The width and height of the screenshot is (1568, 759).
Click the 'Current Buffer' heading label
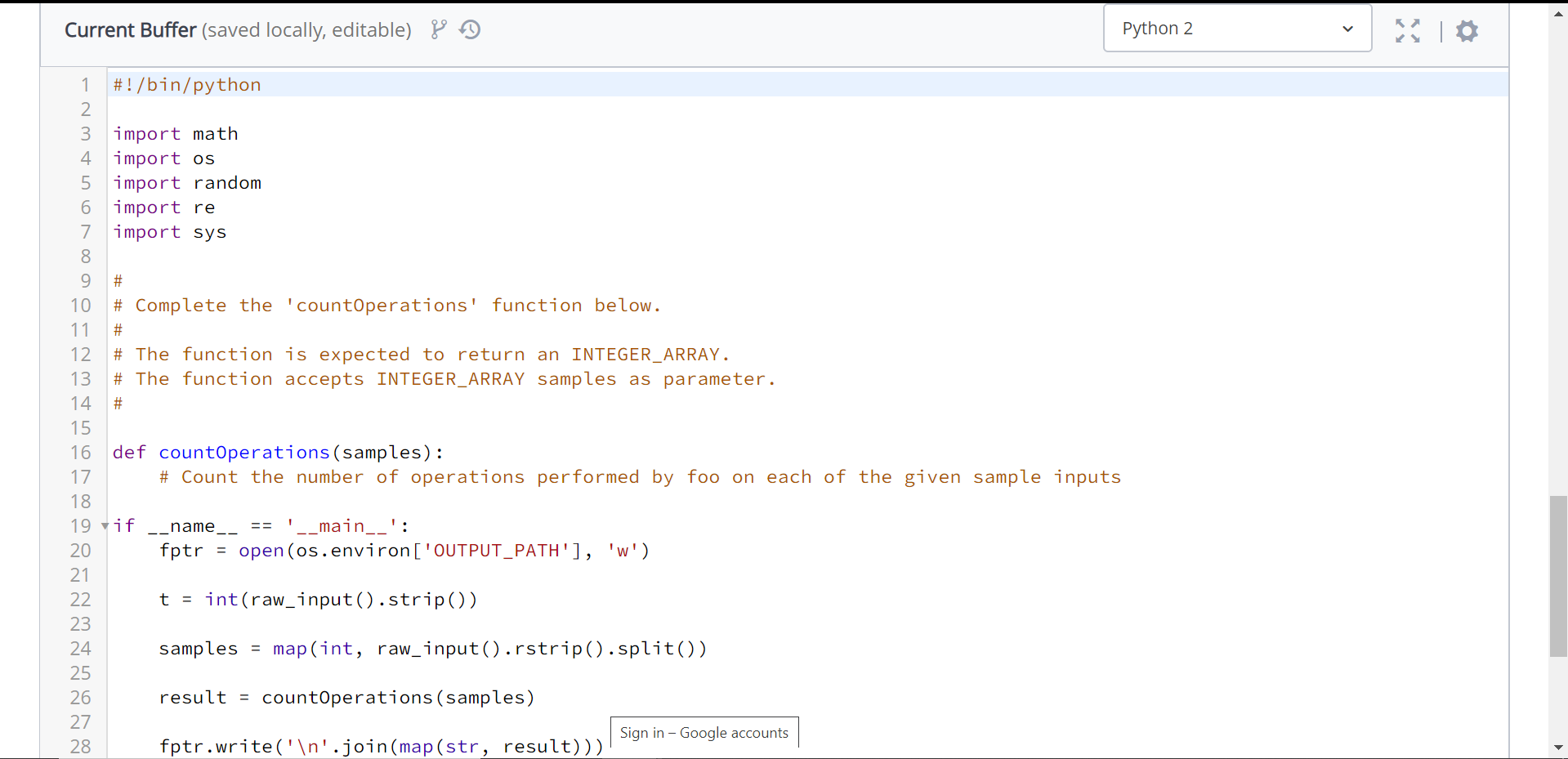tap(131, 30)
